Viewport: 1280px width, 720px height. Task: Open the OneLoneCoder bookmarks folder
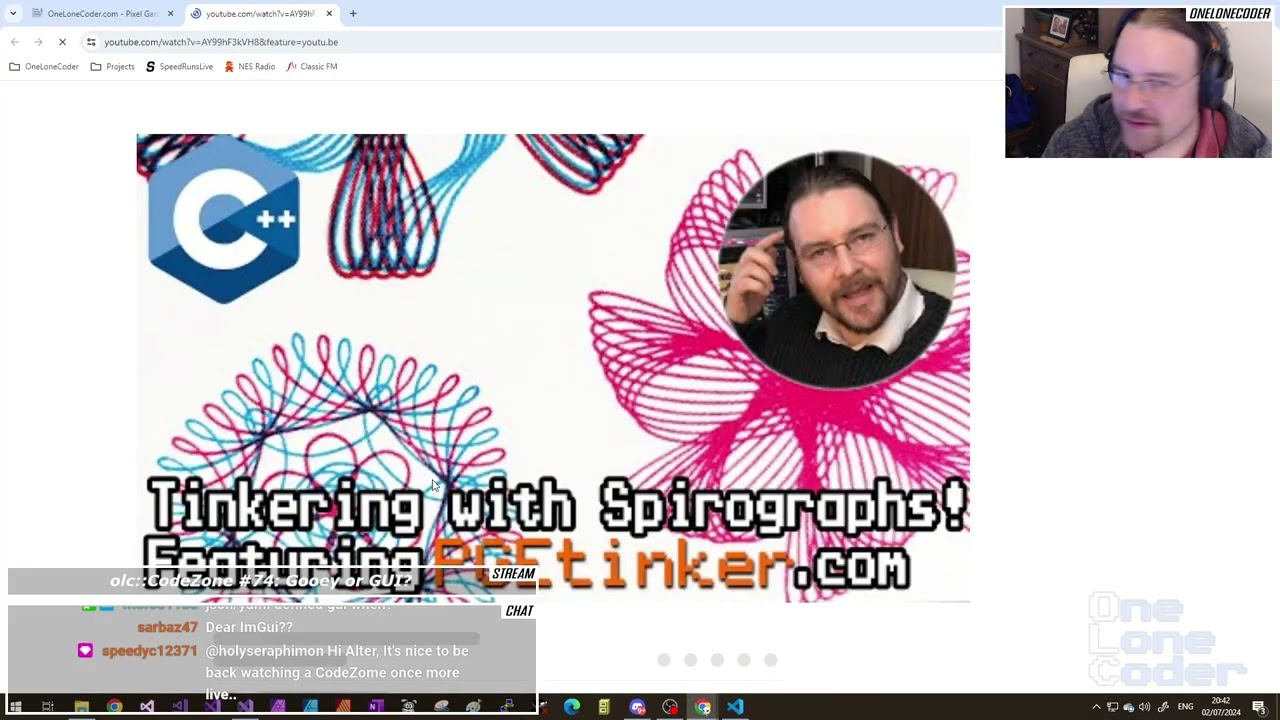(x=44, y=67)
